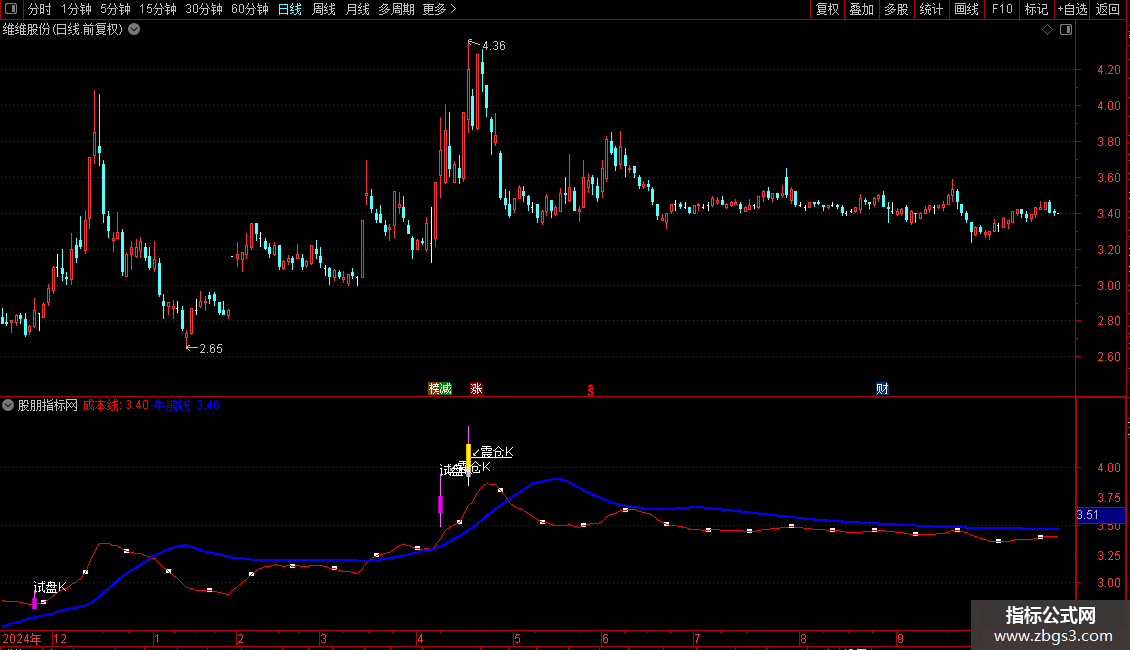Viewport: 1130px width, 650px height.
Task: Open the diamond marker icon above chart
Action: pos(1048,30)
